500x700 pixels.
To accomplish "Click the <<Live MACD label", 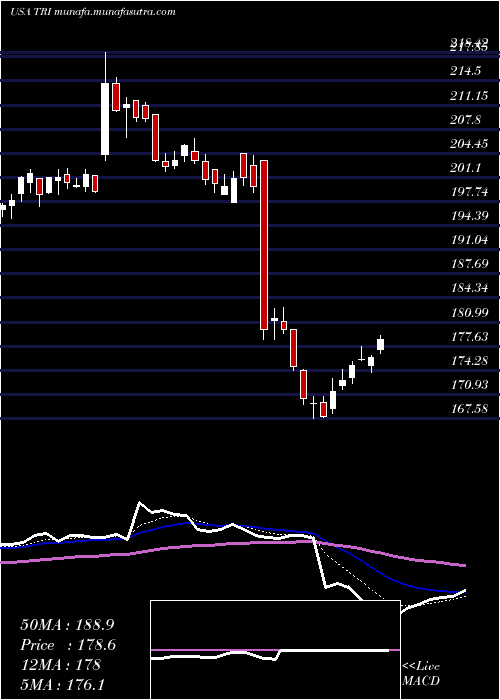I will tap(421, 673).
